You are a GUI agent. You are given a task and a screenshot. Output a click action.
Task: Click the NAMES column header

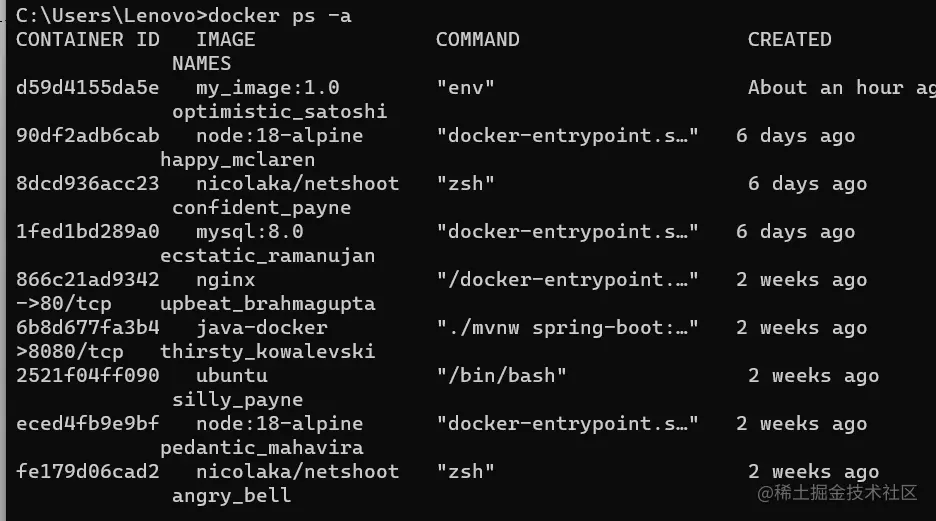coord(201,64)
